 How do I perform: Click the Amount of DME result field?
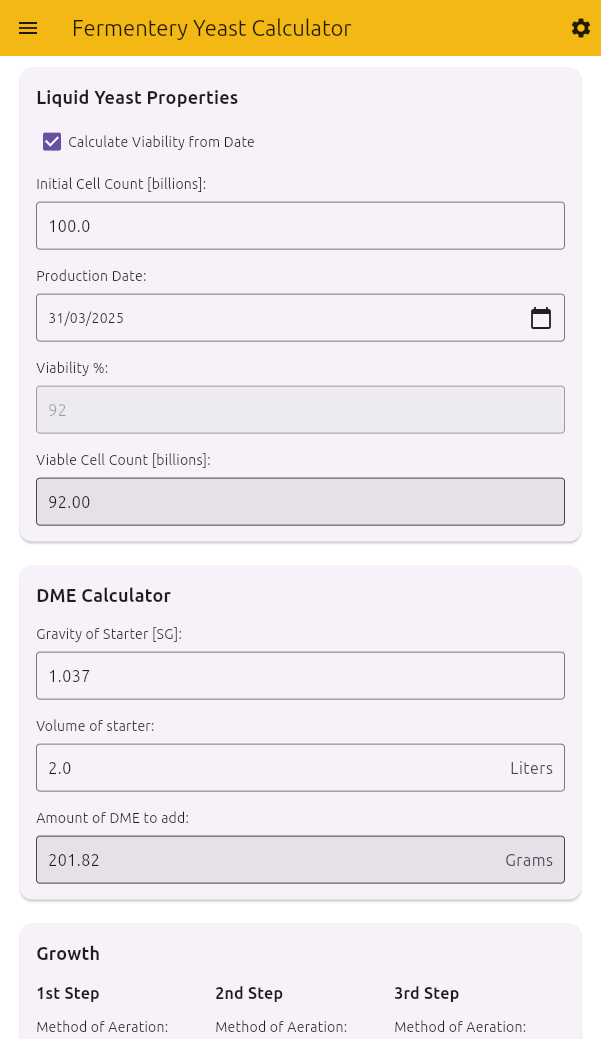coord(300,860)
